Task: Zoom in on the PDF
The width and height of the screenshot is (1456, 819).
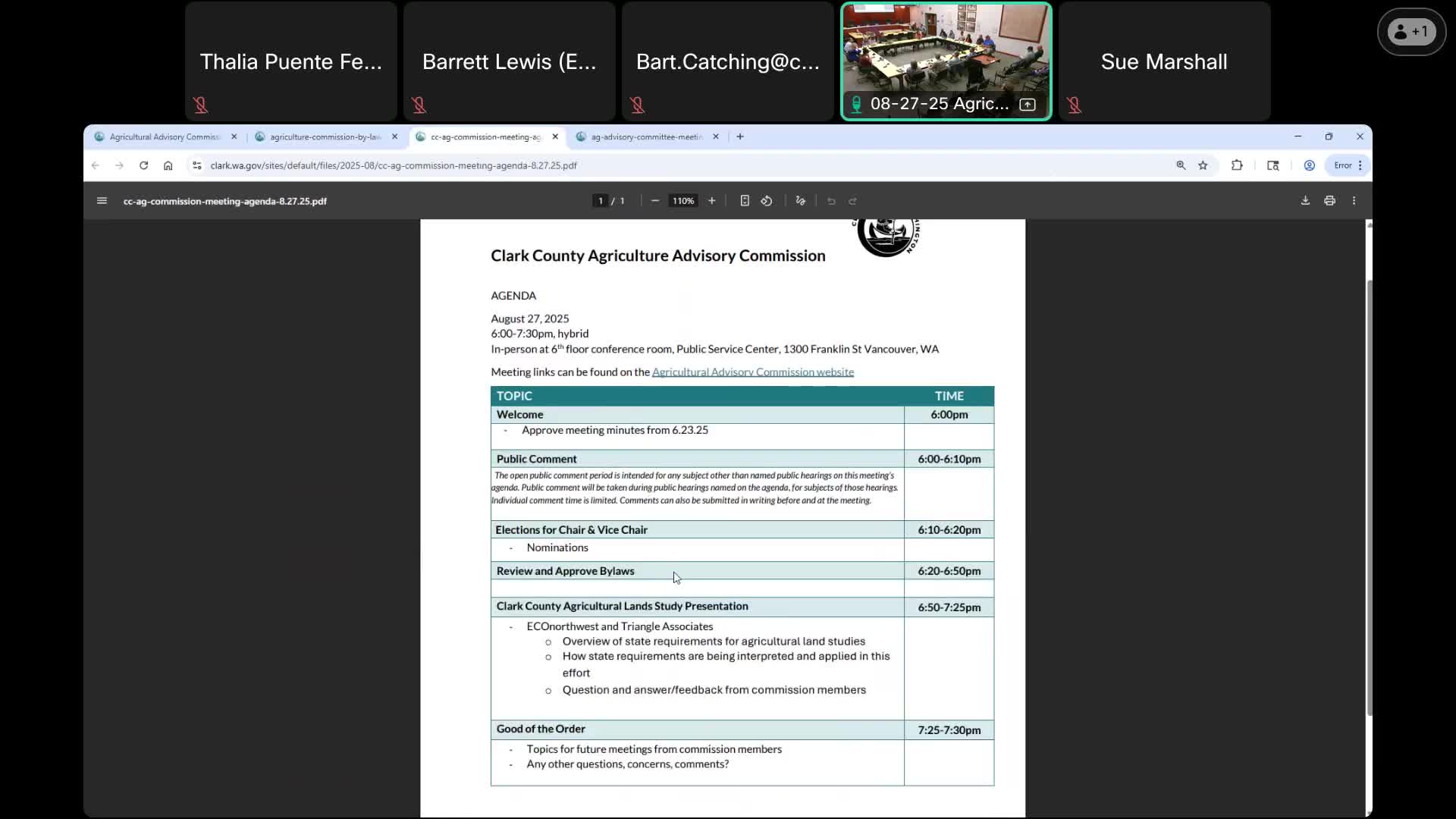Action: (711, 201)
